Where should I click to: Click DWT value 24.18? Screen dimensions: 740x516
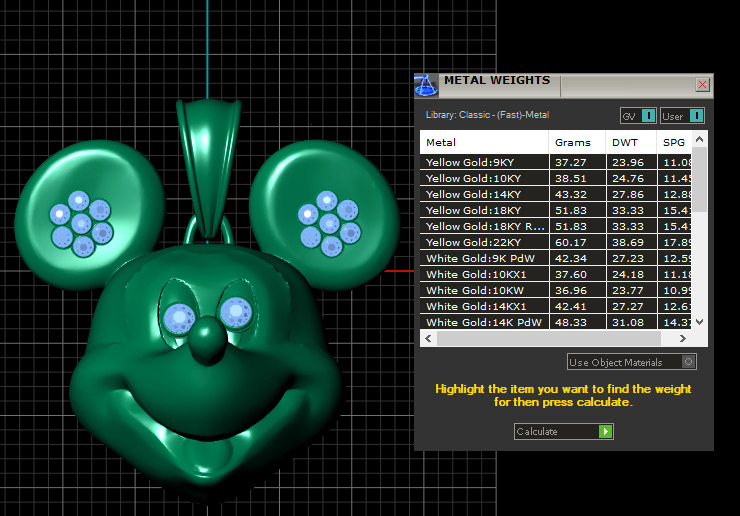click(628, 275)
